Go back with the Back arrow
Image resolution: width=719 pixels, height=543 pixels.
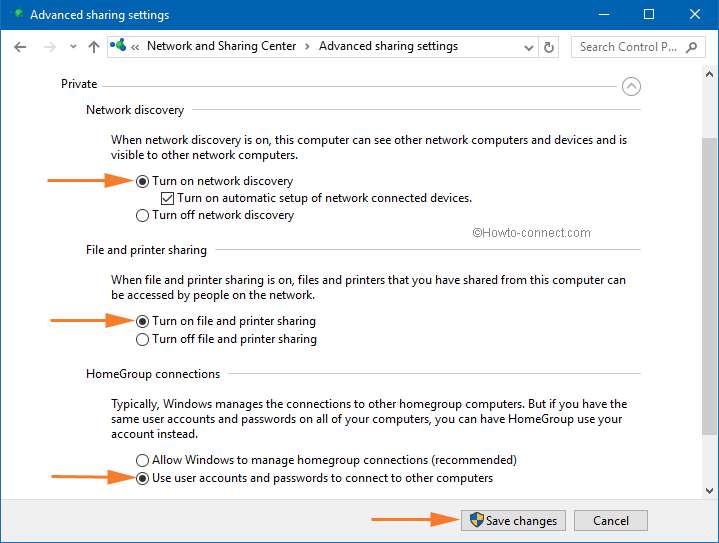pos(20,47)
